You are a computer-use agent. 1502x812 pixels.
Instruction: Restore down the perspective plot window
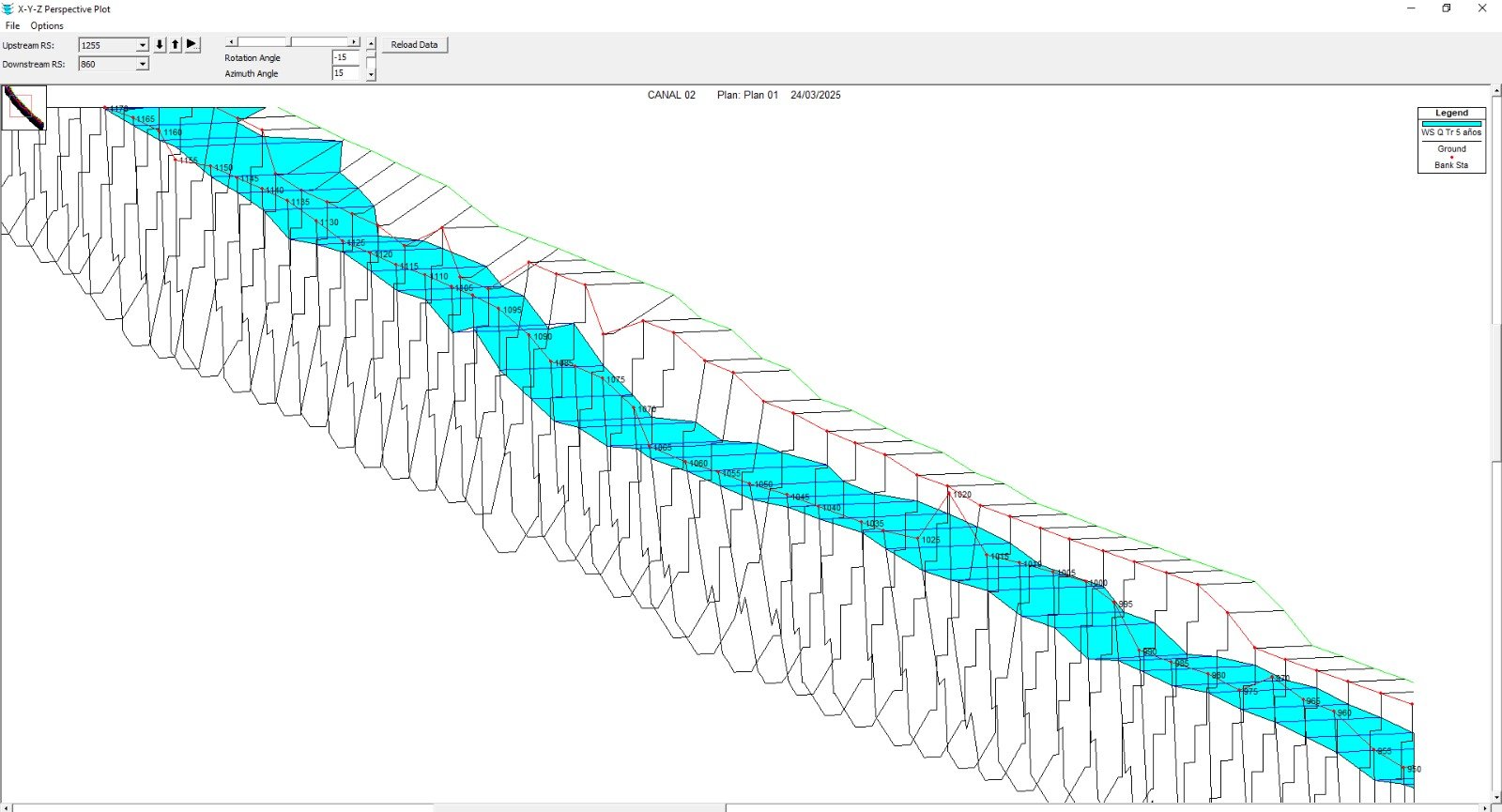1447,8
